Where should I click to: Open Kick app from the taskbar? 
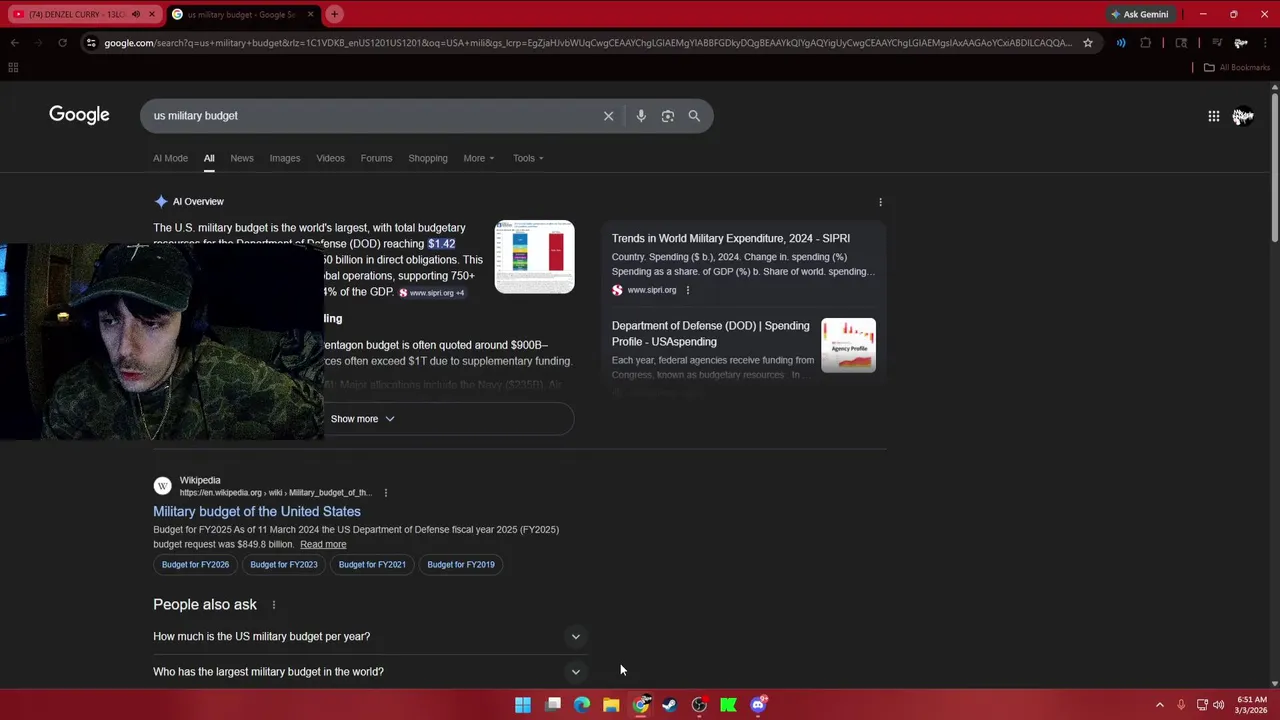pyautogui.click(x=728, y=705)
